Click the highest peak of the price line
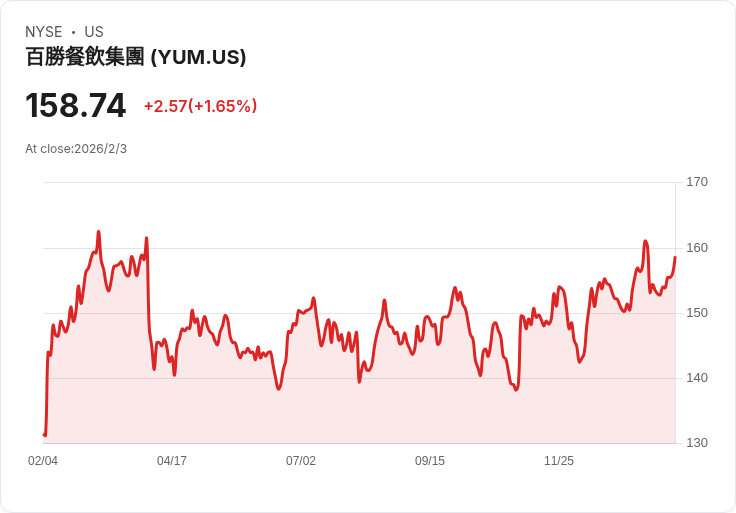Image resolution: width=736 pixels, height=513 pixels. click(x=98, y=232)
